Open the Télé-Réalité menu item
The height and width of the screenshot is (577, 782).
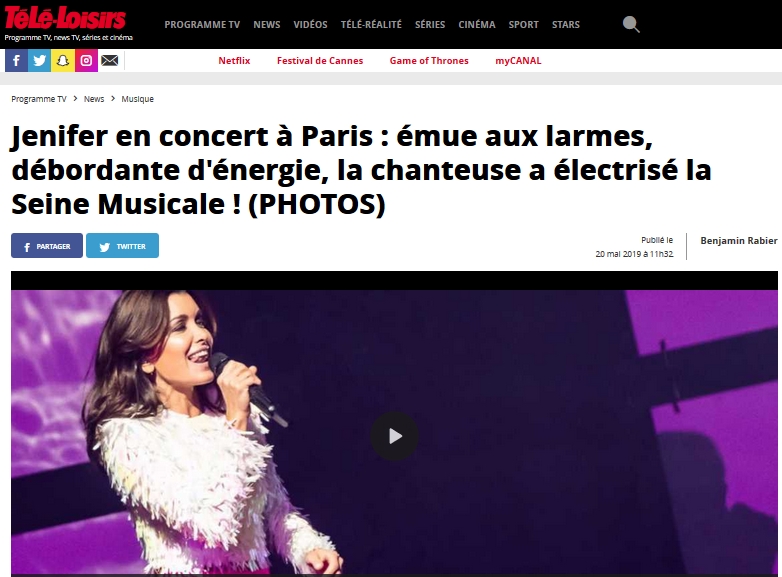[x=371, y=24]
